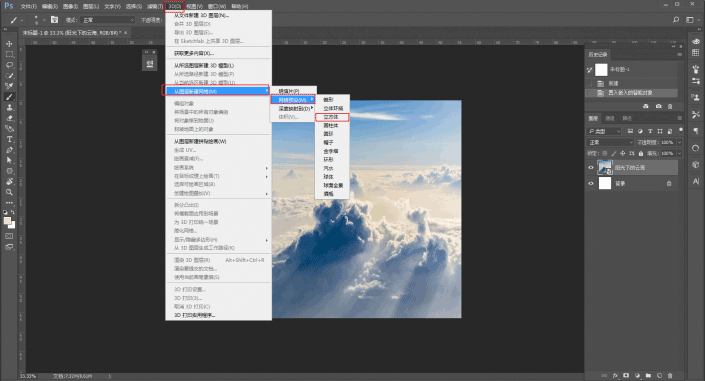
Task: Toggle brush settings panel in options bar
Action: coord(54,20)
